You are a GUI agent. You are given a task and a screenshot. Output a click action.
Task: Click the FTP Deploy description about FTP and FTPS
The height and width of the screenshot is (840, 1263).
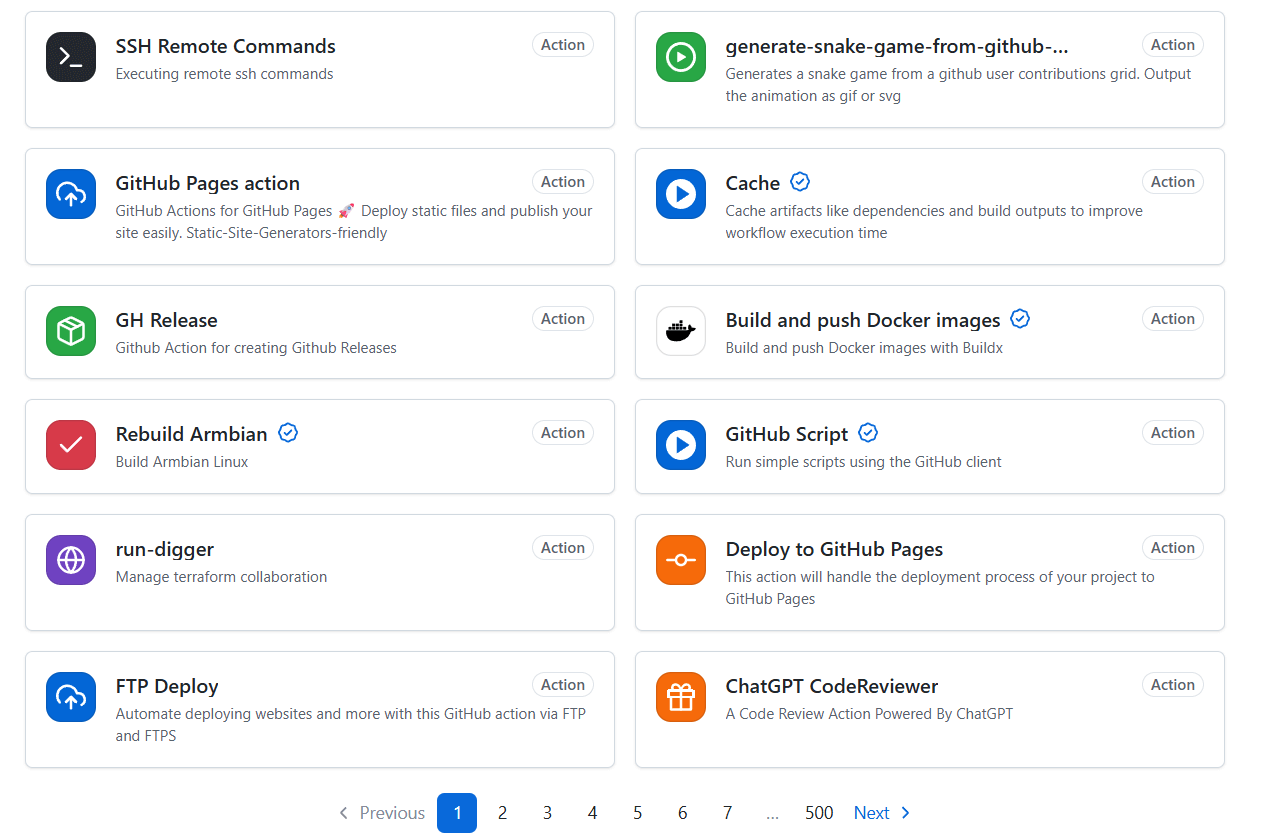click(x=351, y=725)
